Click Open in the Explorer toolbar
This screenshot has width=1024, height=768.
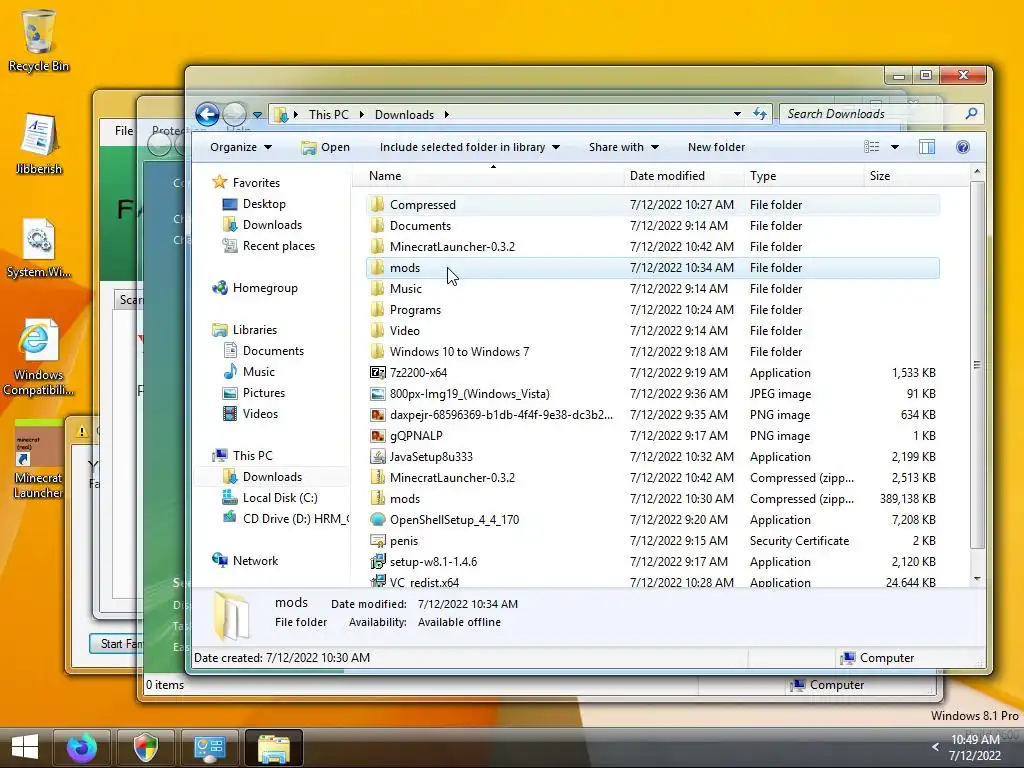[325, 147]
